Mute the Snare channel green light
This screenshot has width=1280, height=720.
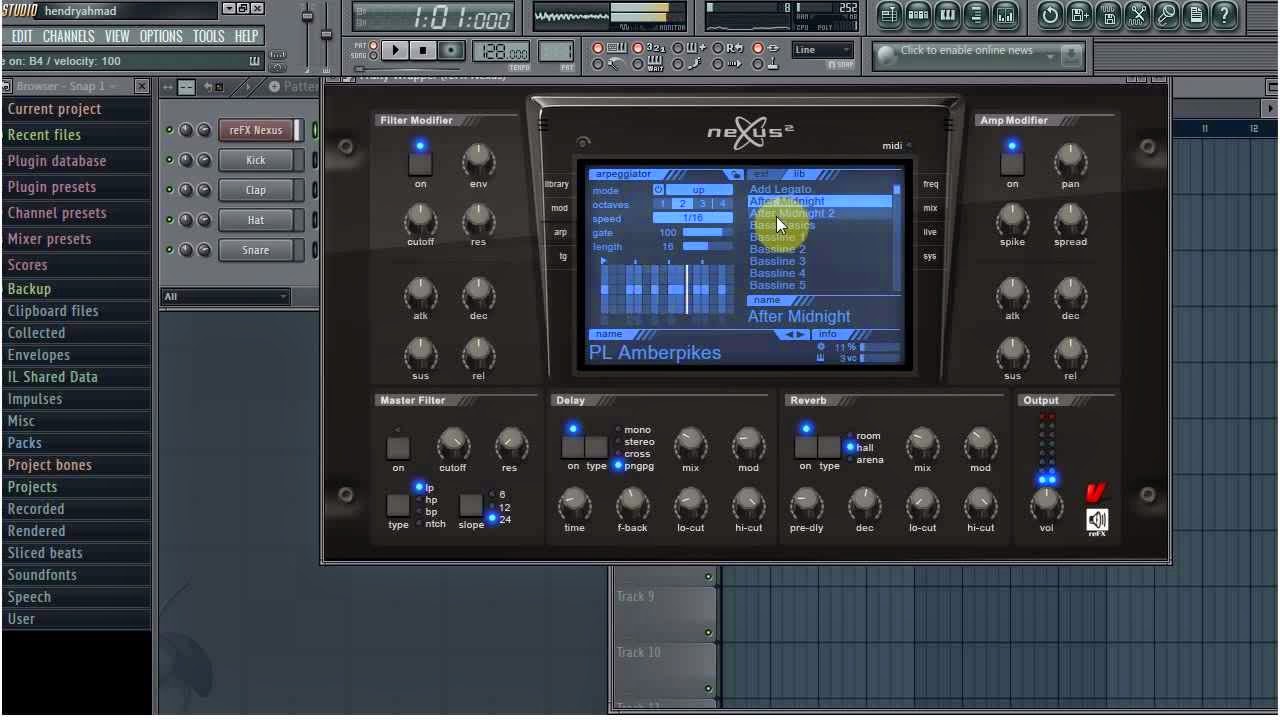[169, 250]
